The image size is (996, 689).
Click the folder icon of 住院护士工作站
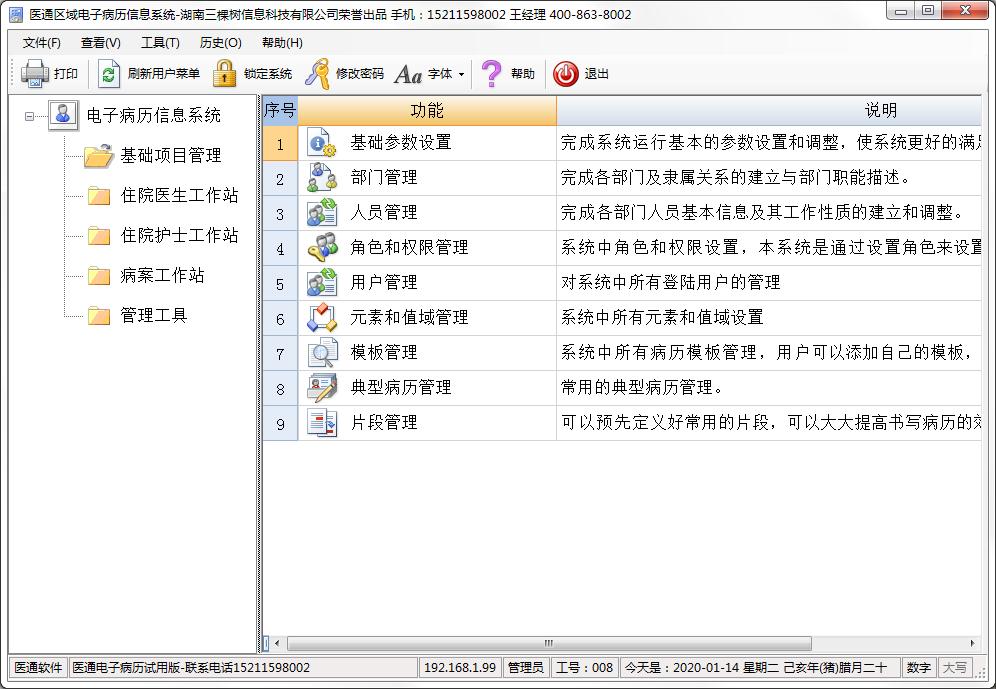point(99,236)
